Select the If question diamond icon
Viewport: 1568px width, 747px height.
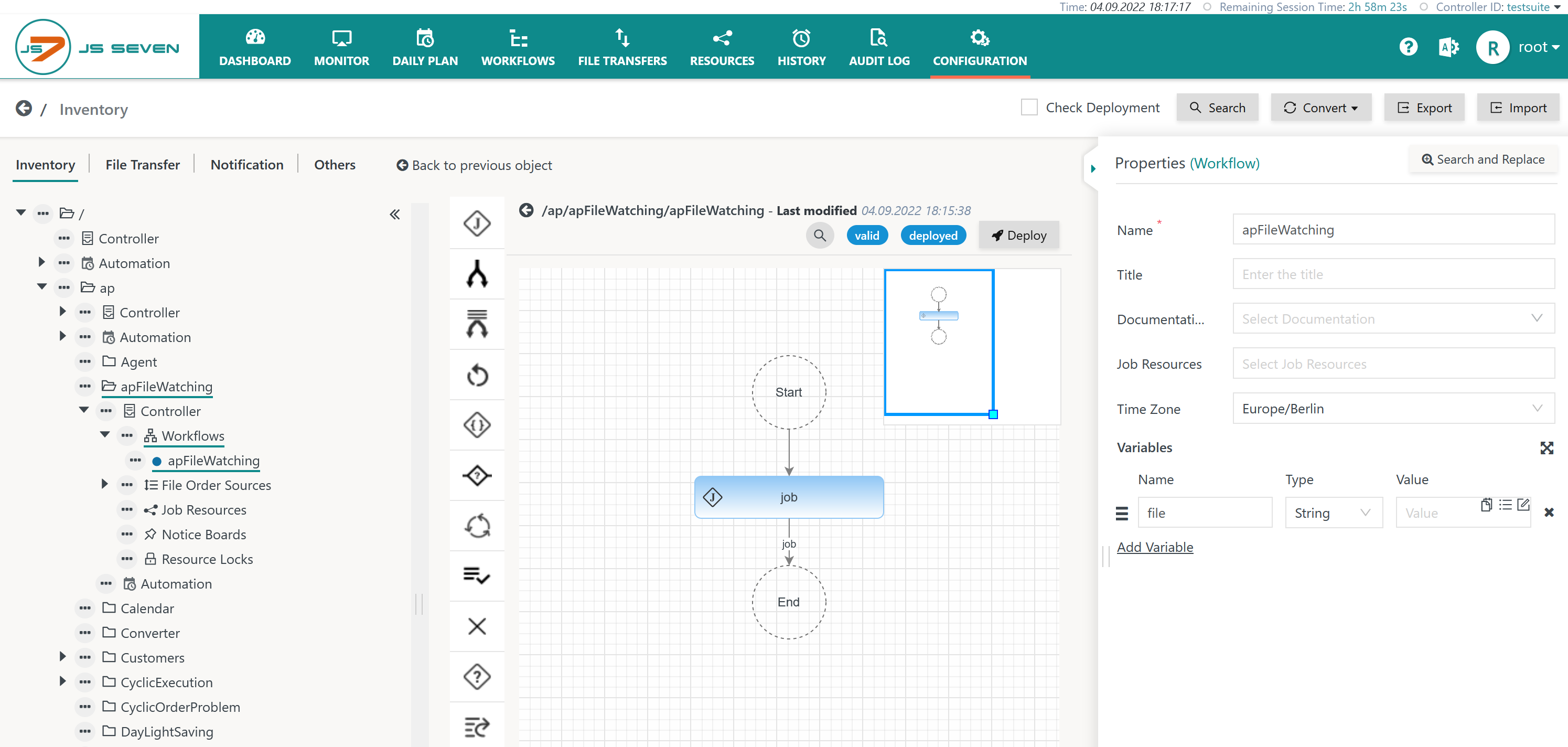point(477,475)
